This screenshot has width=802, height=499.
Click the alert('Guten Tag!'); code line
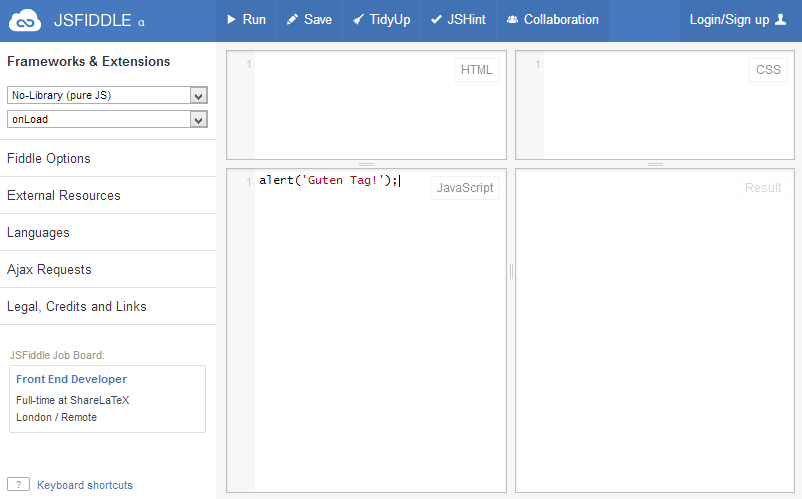(329, 180)
